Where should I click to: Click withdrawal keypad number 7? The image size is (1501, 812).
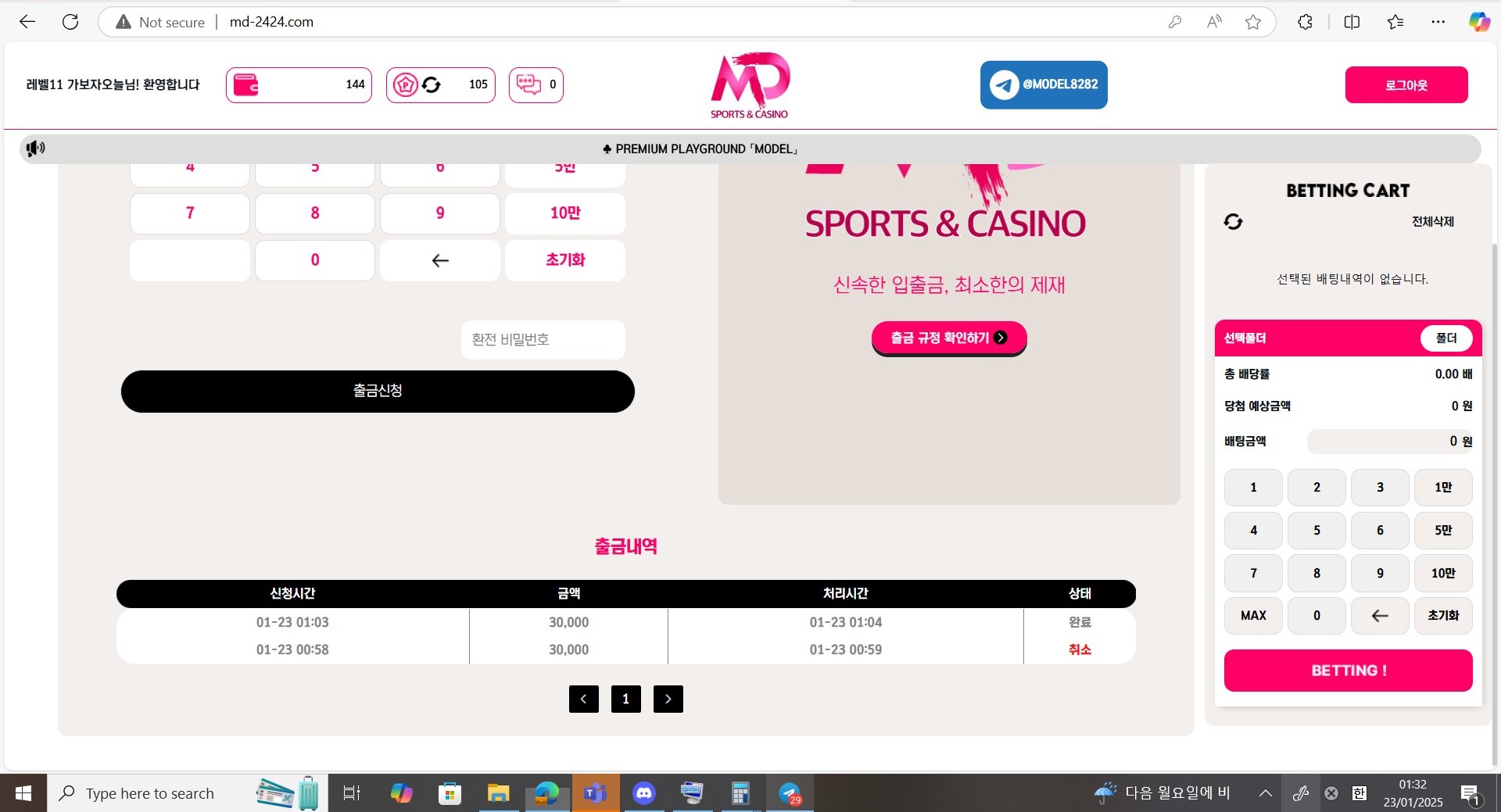coord(190,213)
